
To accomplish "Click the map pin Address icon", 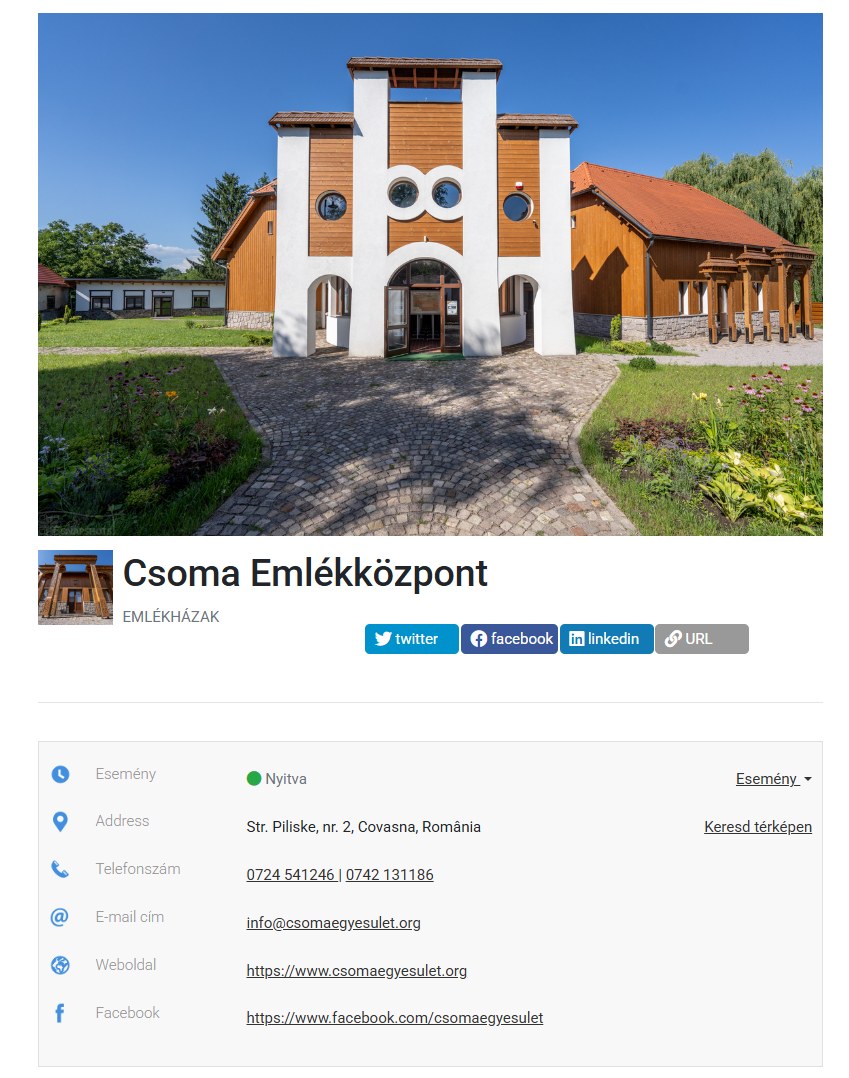I will pyautogui.click(x=60, y=822).
